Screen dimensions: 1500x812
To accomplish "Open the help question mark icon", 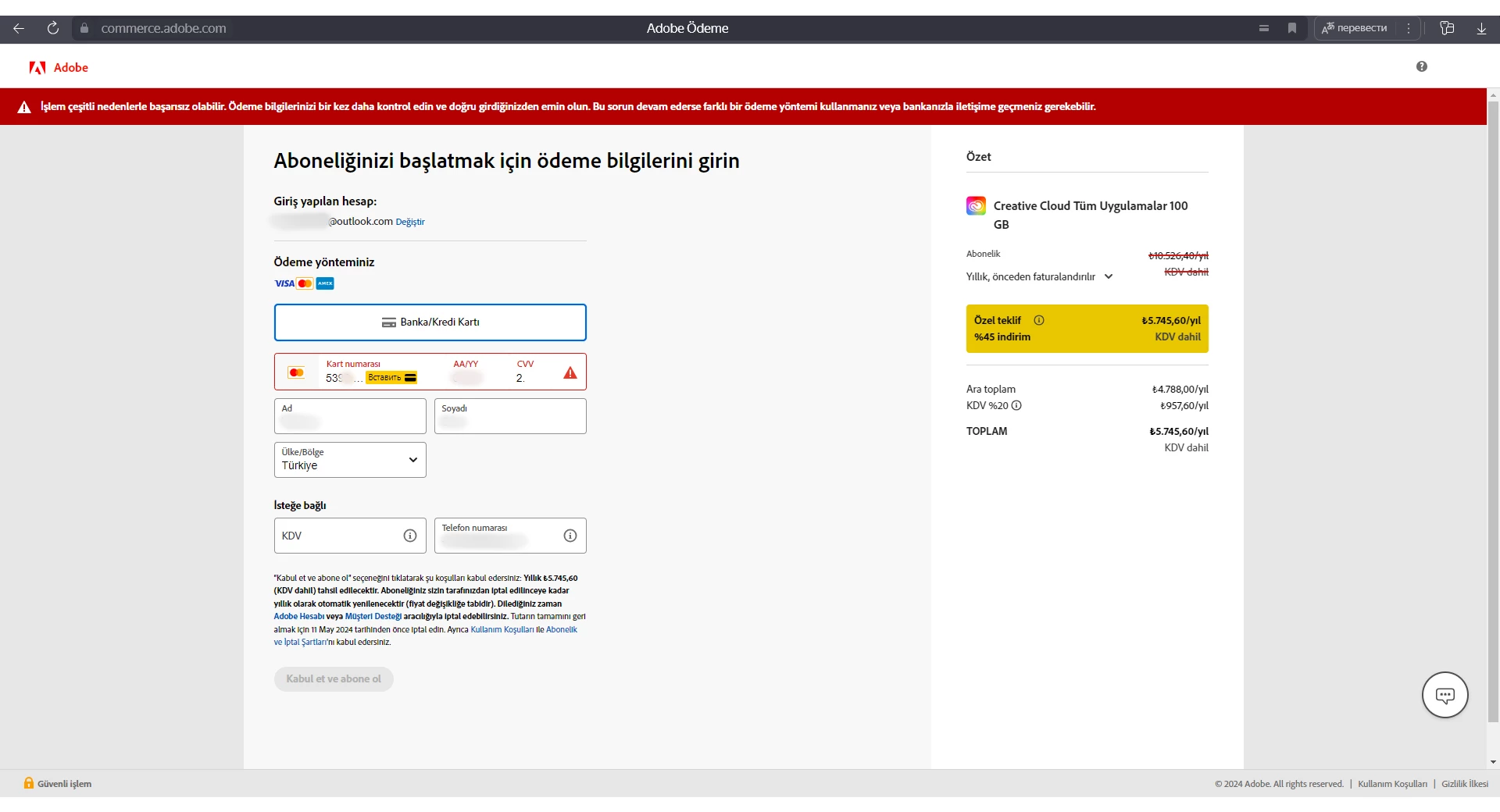I will [1421, 66].
